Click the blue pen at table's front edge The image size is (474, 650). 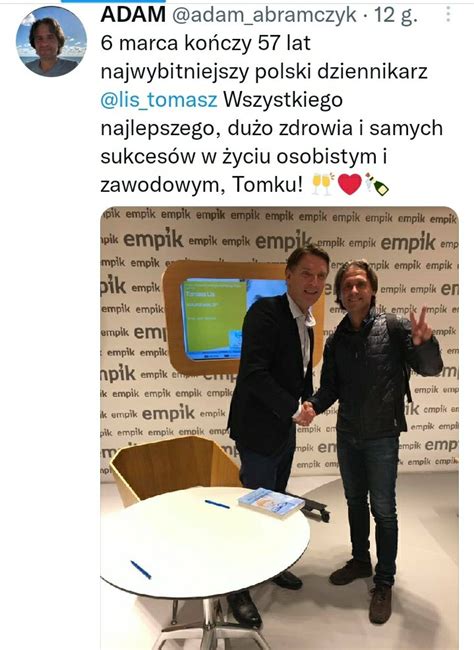(141, 570)
